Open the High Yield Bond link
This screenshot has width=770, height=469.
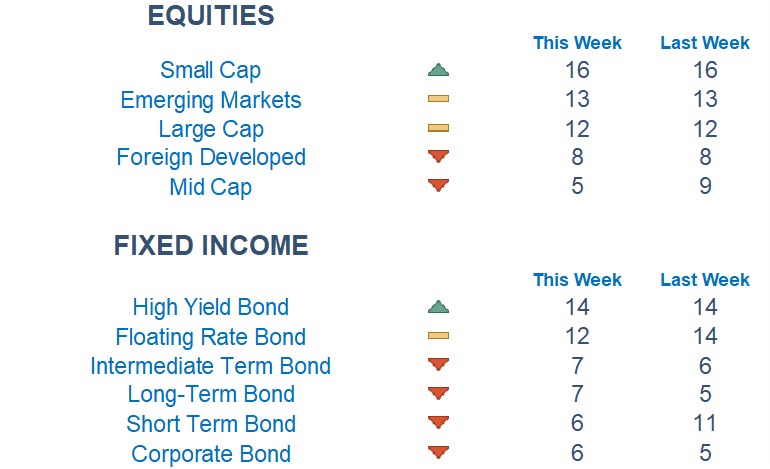pos(210,307)
